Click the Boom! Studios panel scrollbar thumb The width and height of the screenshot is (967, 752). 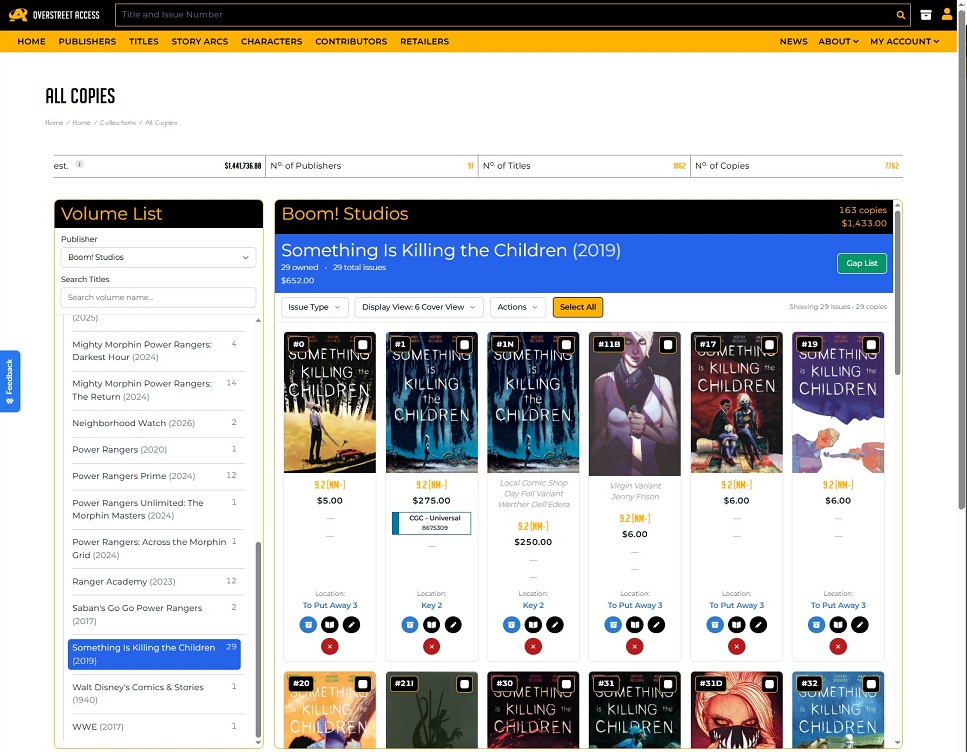[x=897, y=293]
